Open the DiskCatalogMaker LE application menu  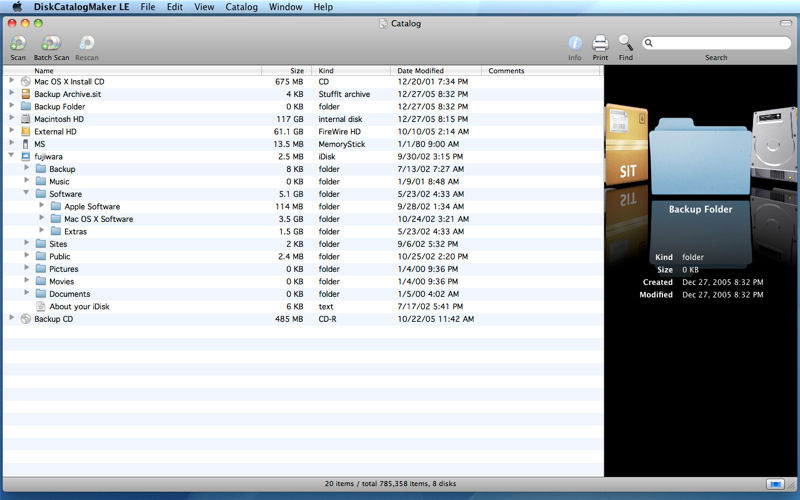tap(81, 7)
